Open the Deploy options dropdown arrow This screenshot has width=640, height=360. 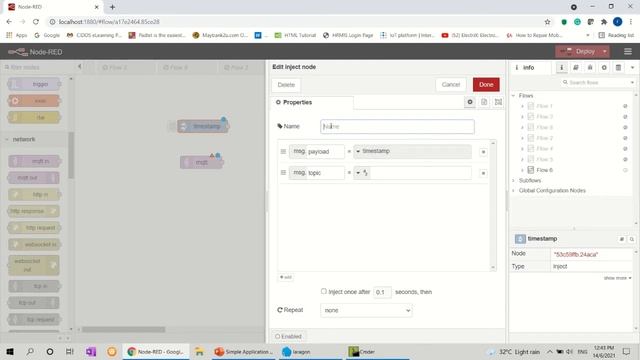(604, 51)
